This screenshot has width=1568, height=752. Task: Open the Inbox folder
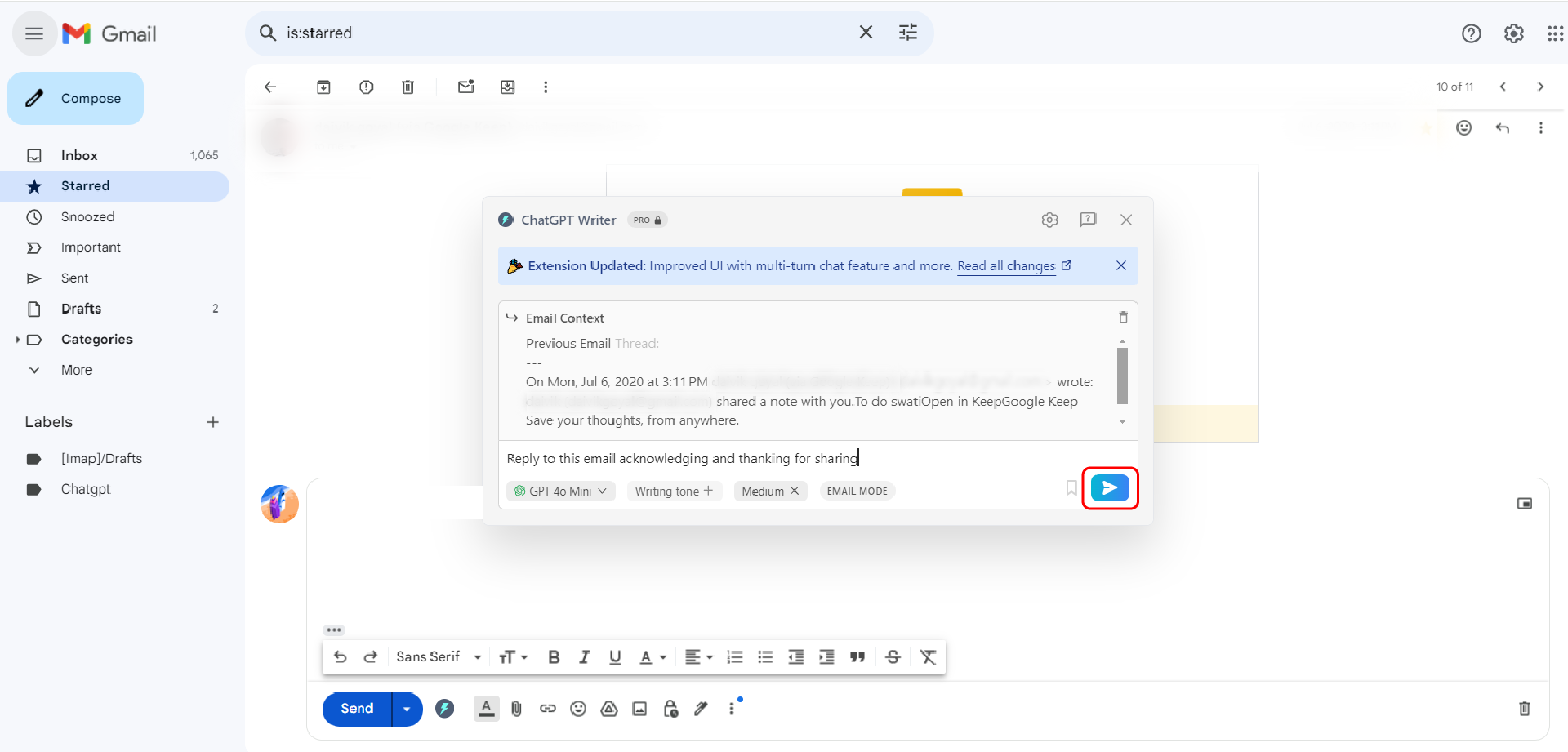[114, 155]
